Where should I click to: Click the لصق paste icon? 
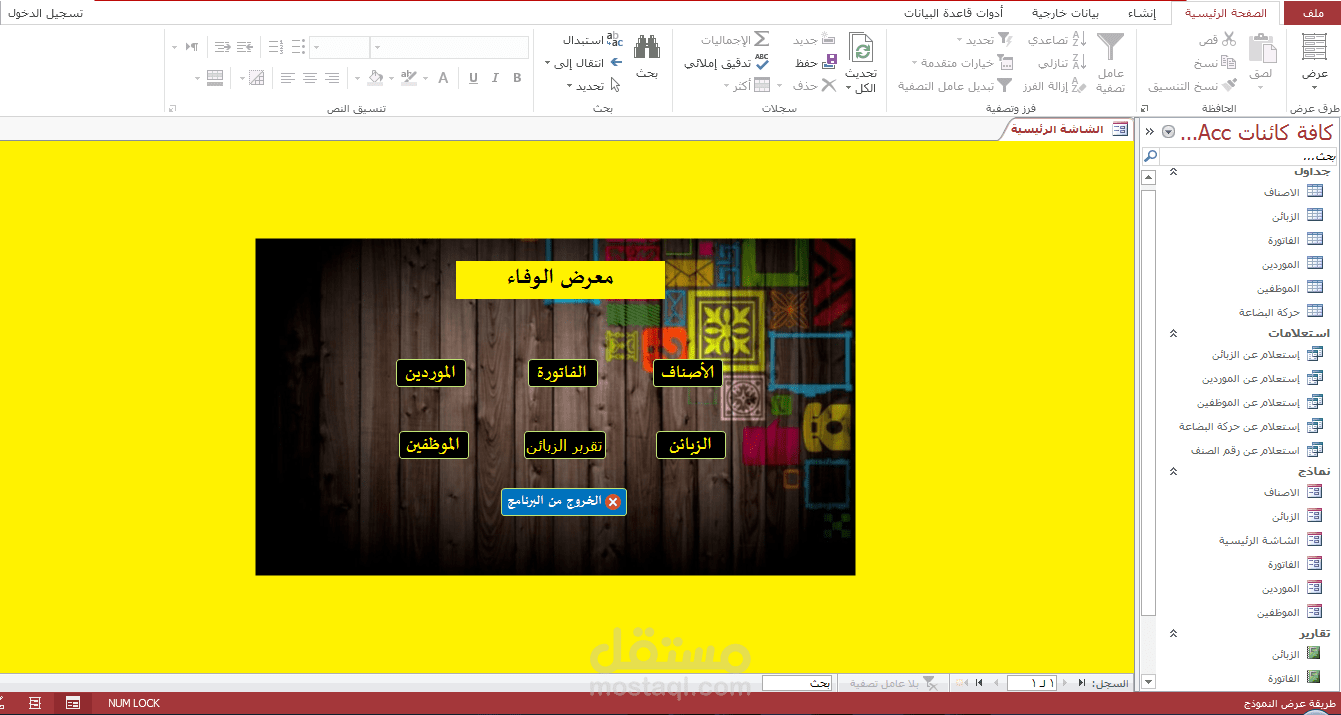click(1262, 48)
